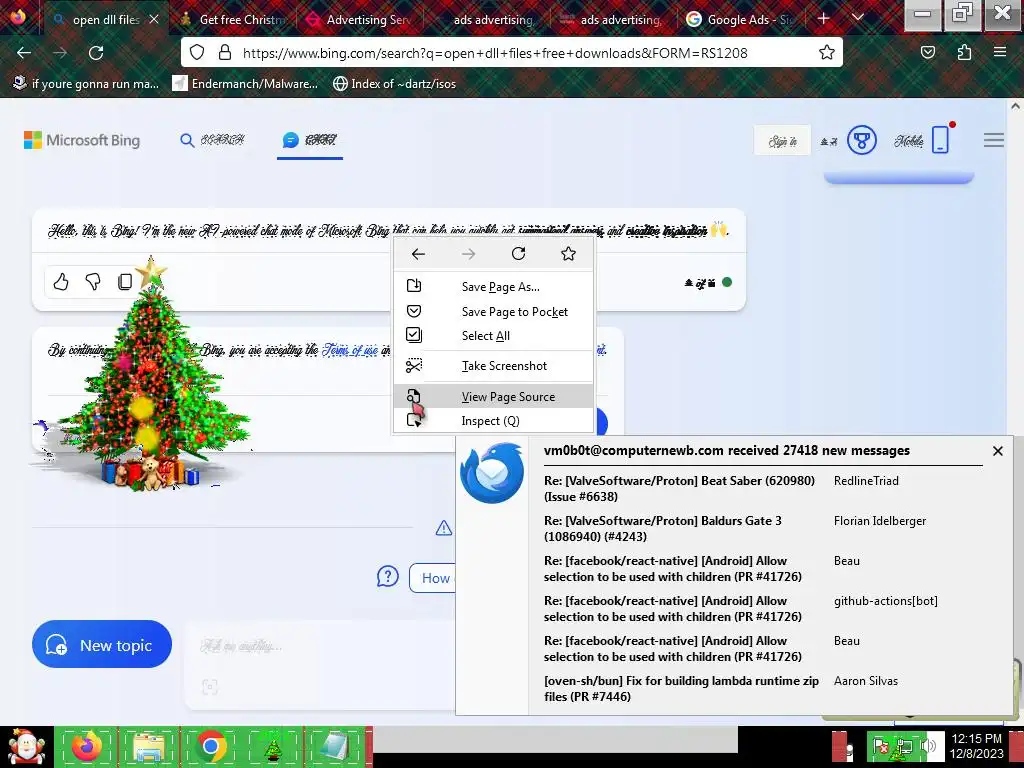Image resolution: width=1024 pixels, height=768 pixels.
Task: Choose Select All menu item
Action: click(x=494, y=336)
